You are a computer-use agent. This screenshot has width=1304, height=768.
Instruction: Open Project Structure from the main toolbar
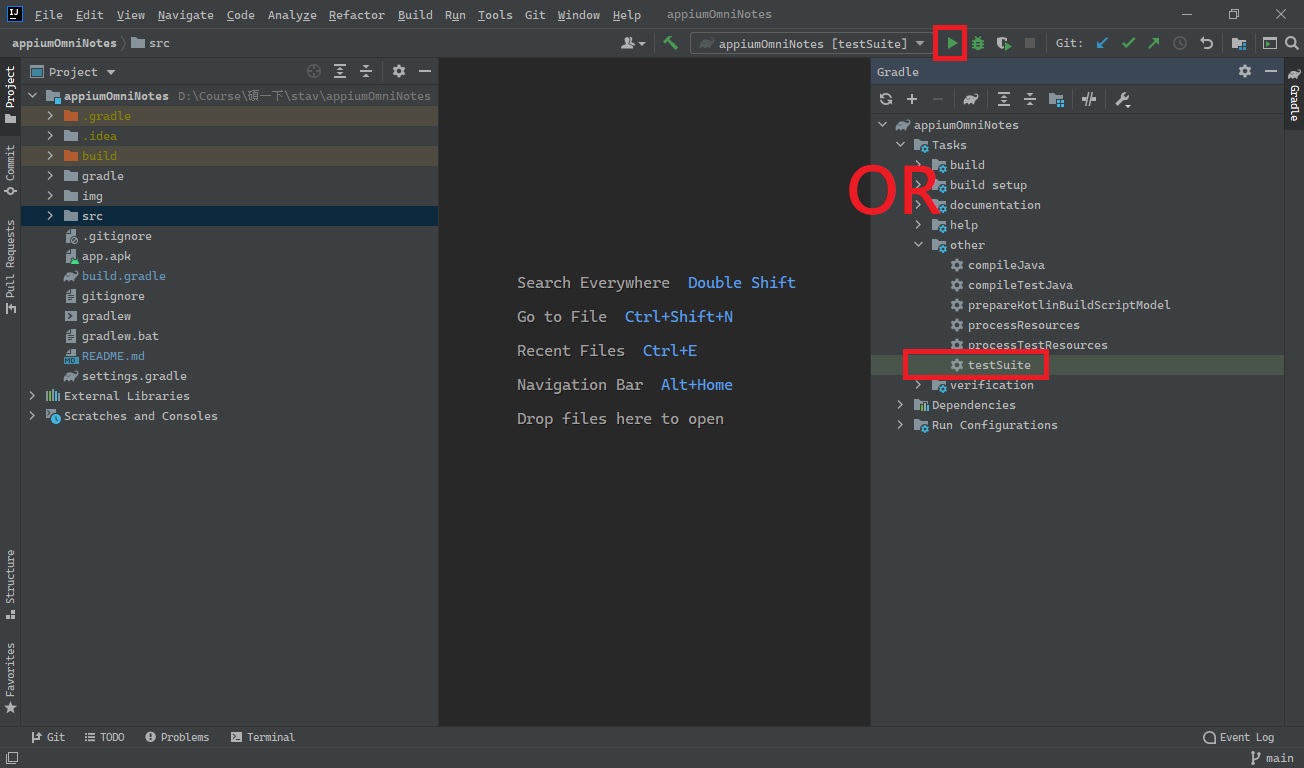point(1238,43)
